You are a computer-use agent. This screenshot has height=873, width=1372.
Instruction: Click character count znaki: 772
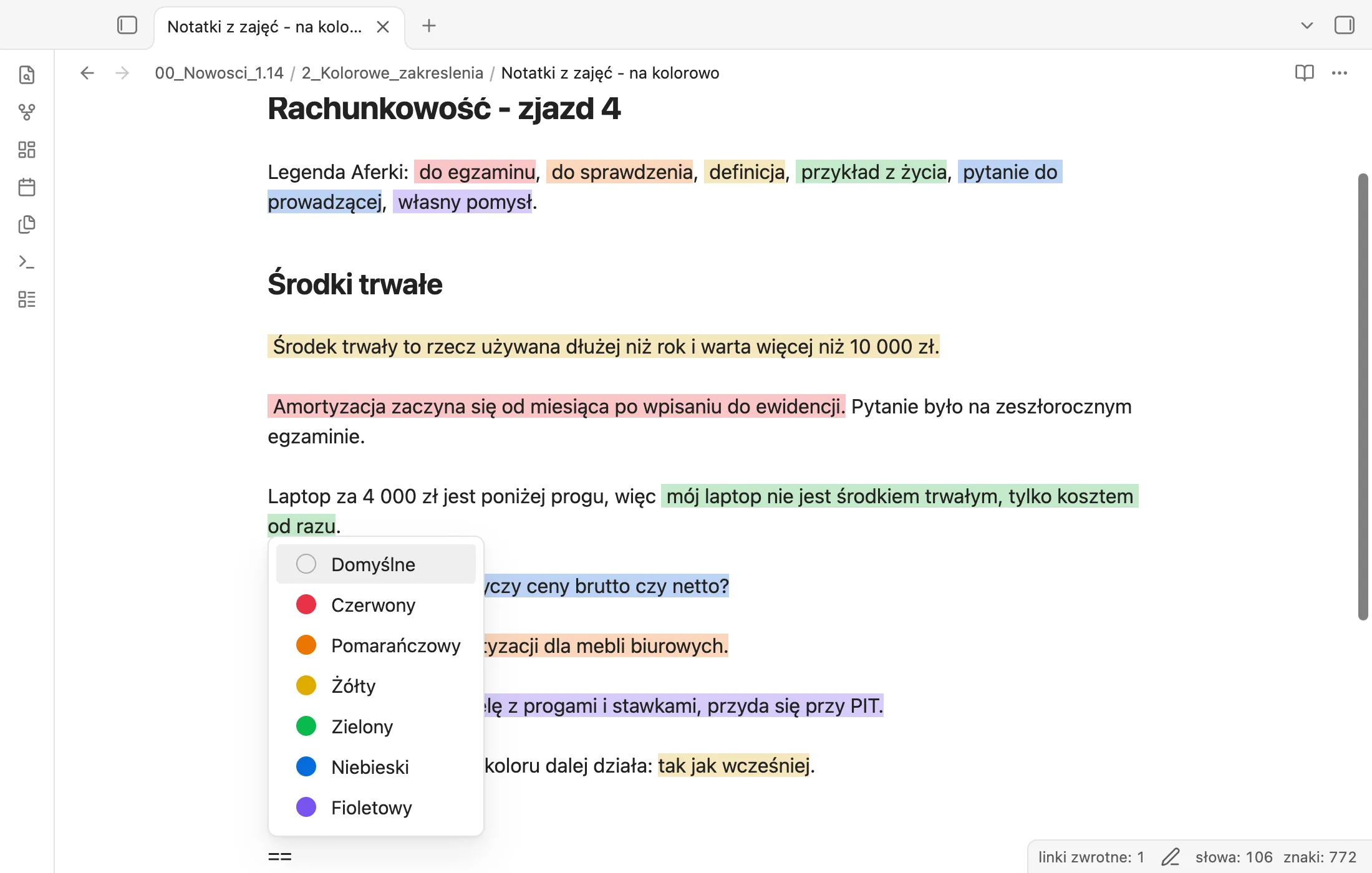1320,857
